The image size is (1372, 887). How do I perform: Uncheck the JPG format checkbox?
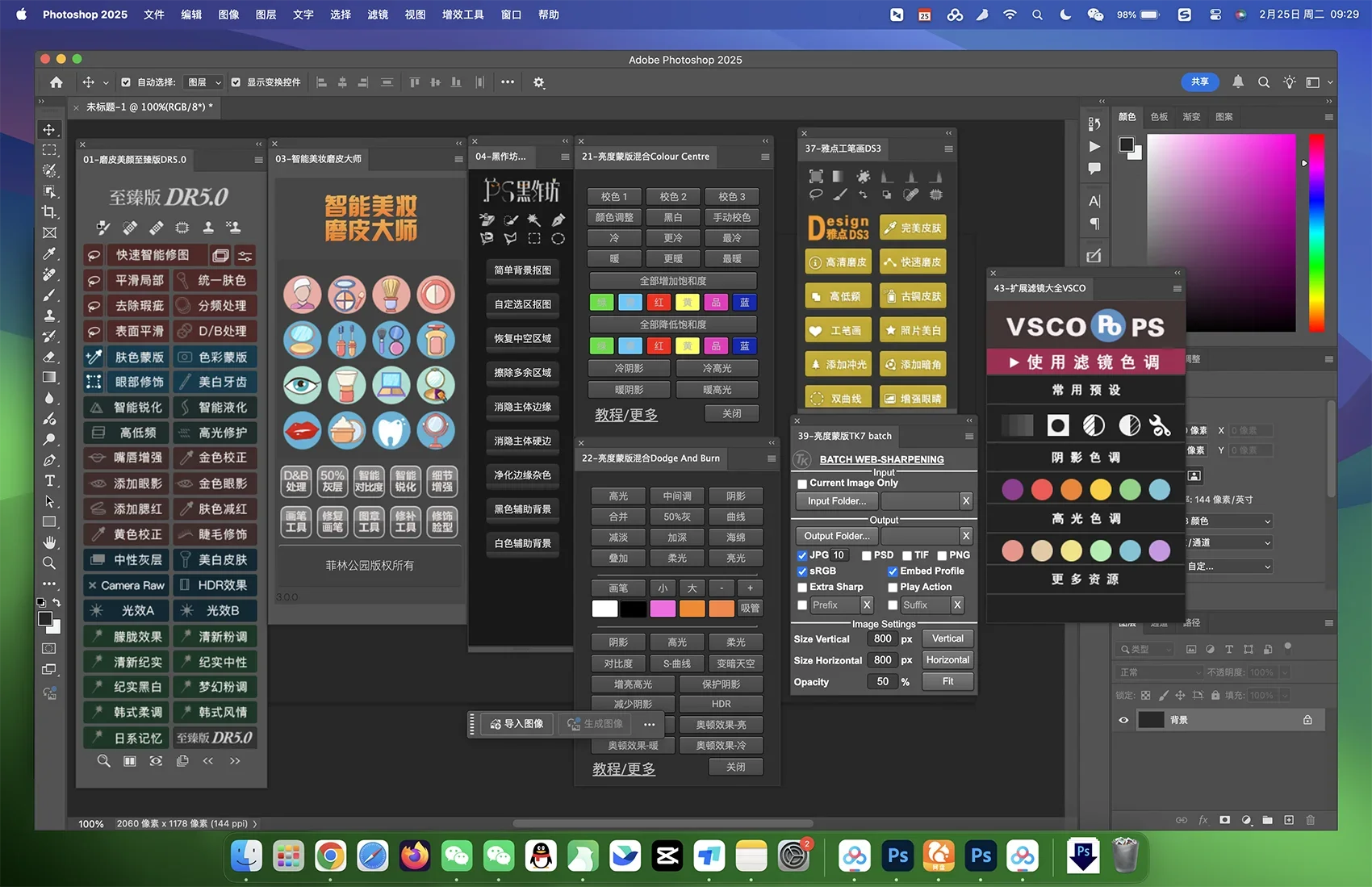click(x=802, y=555)
